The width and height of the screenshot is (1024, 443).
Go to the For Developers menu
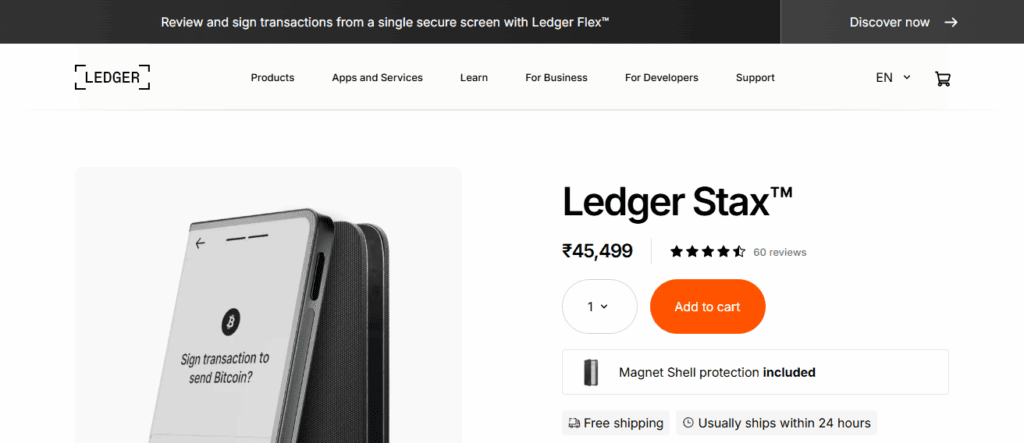pos(661,77)
